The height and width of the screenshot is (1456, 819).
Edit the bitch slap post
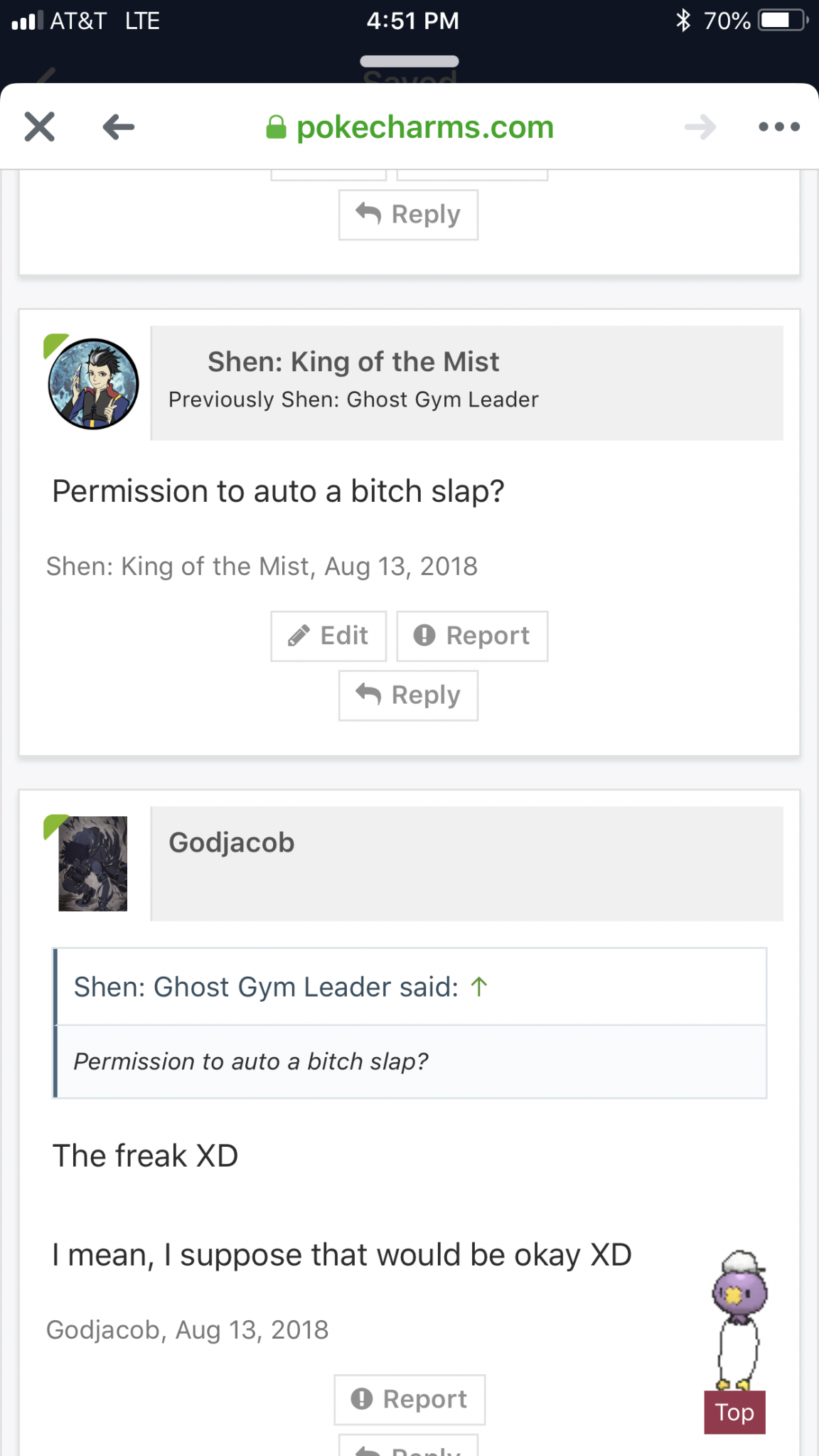(328, 636)
